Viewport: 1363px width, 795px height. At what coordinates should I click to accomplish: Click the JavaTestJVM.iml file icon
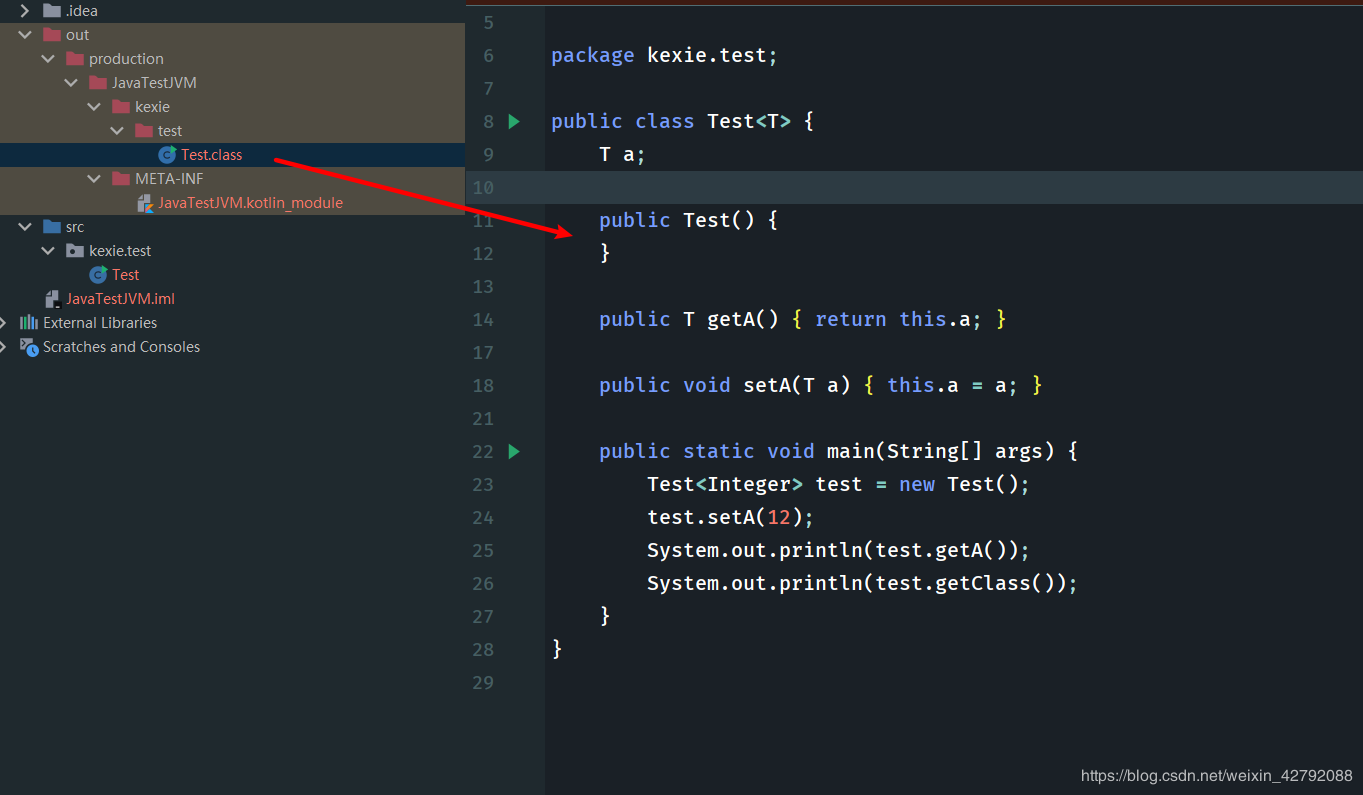[53, 299]
